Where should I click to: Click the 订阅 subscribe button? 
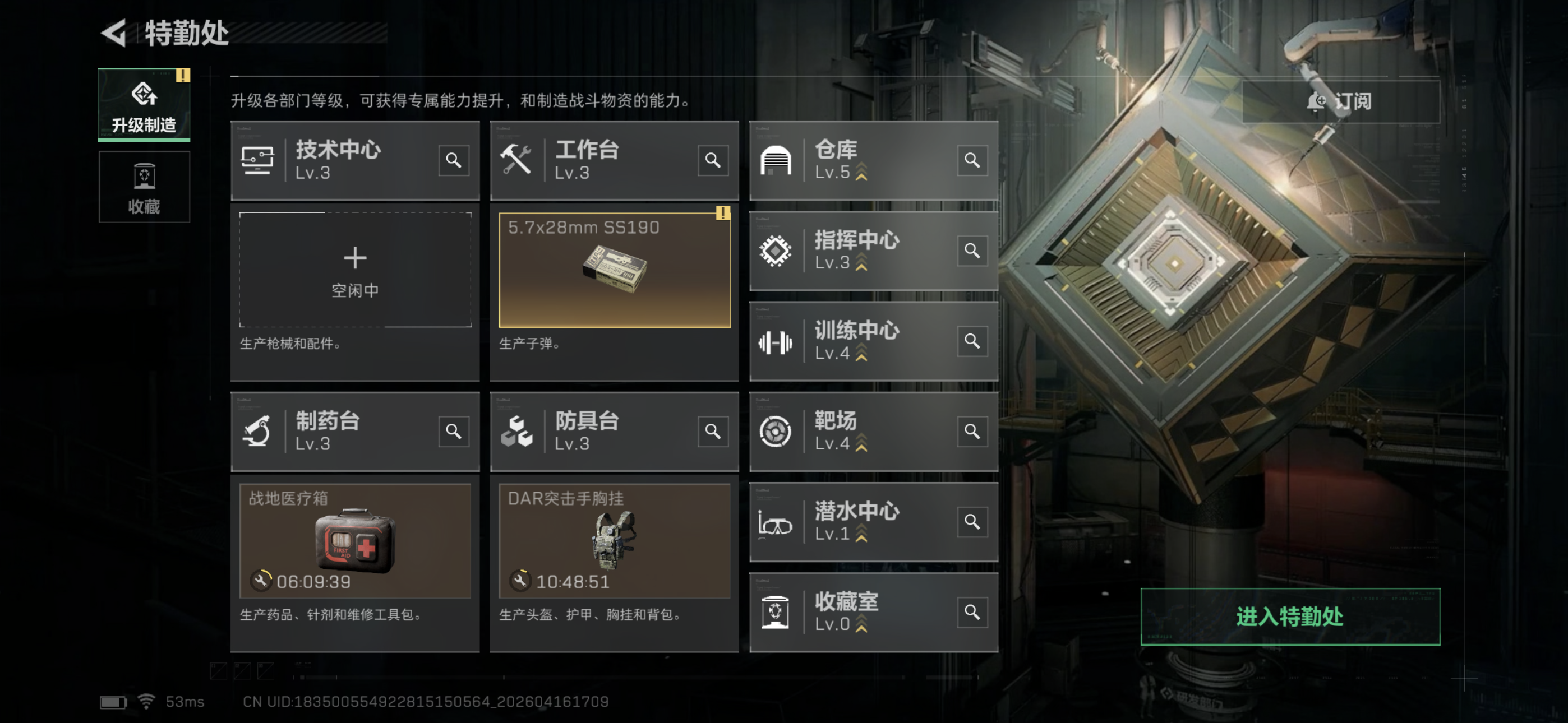1341,101
